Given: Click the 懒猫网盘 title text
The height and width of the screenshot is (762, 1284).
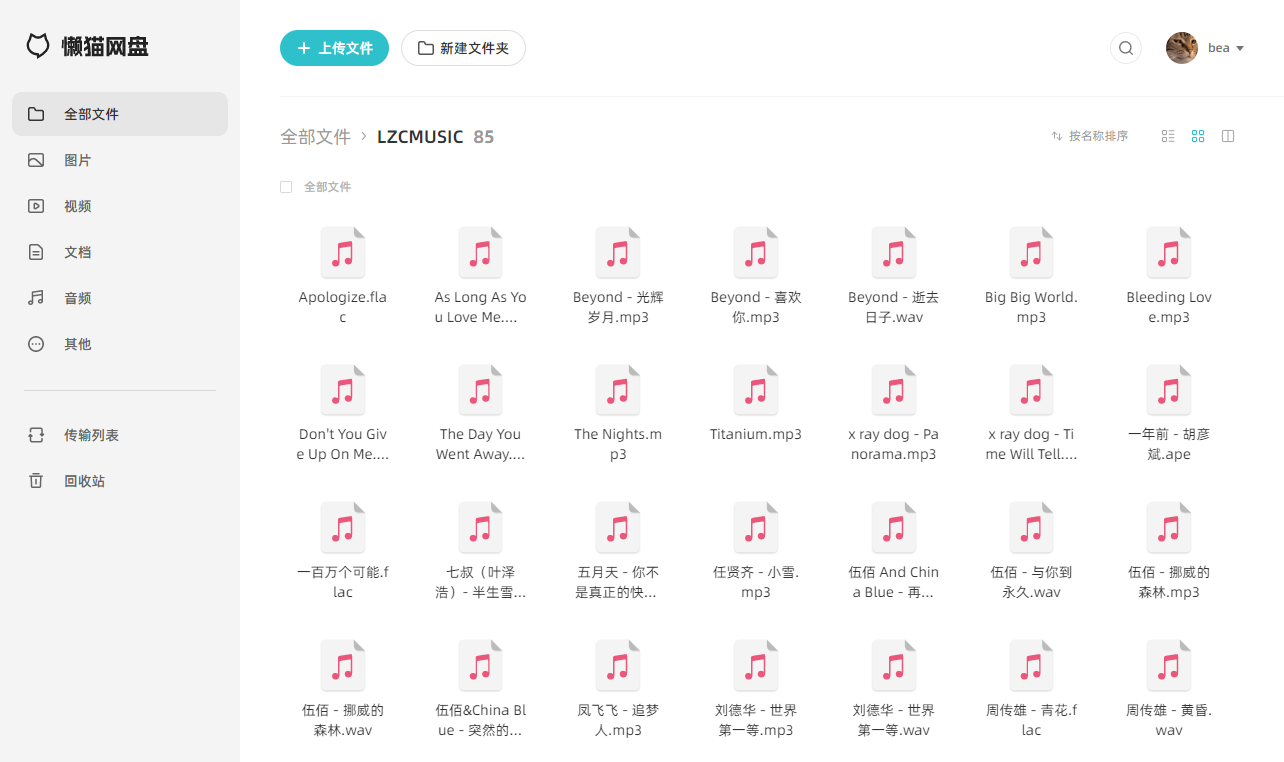Looking at the screenshot, I should [x=105, y=46].
